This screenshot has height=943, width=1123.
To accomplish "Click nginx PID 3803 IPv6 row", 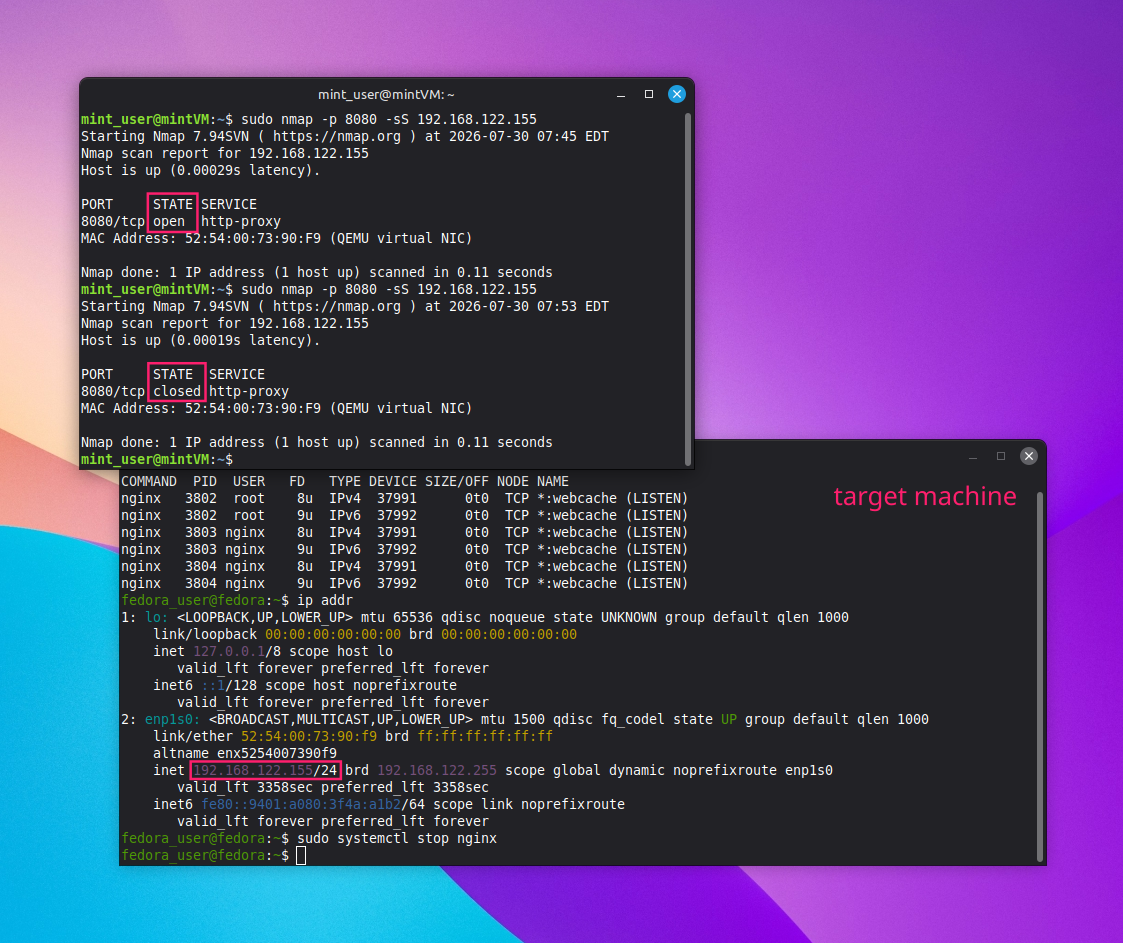I will tap(405, 550).
